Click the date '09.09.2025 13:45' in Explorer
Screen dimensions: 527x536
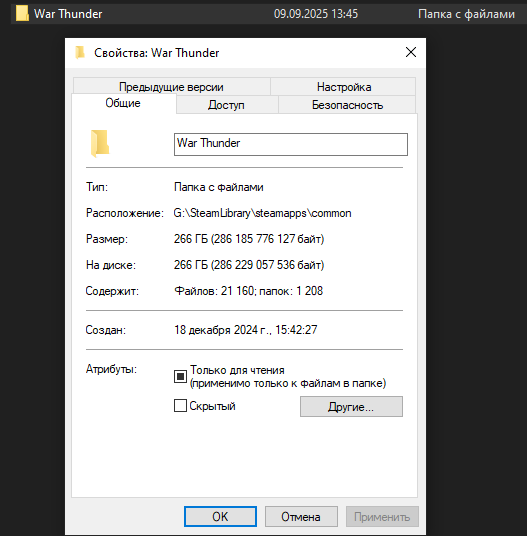pyautogui.click(x=316, y=14)
